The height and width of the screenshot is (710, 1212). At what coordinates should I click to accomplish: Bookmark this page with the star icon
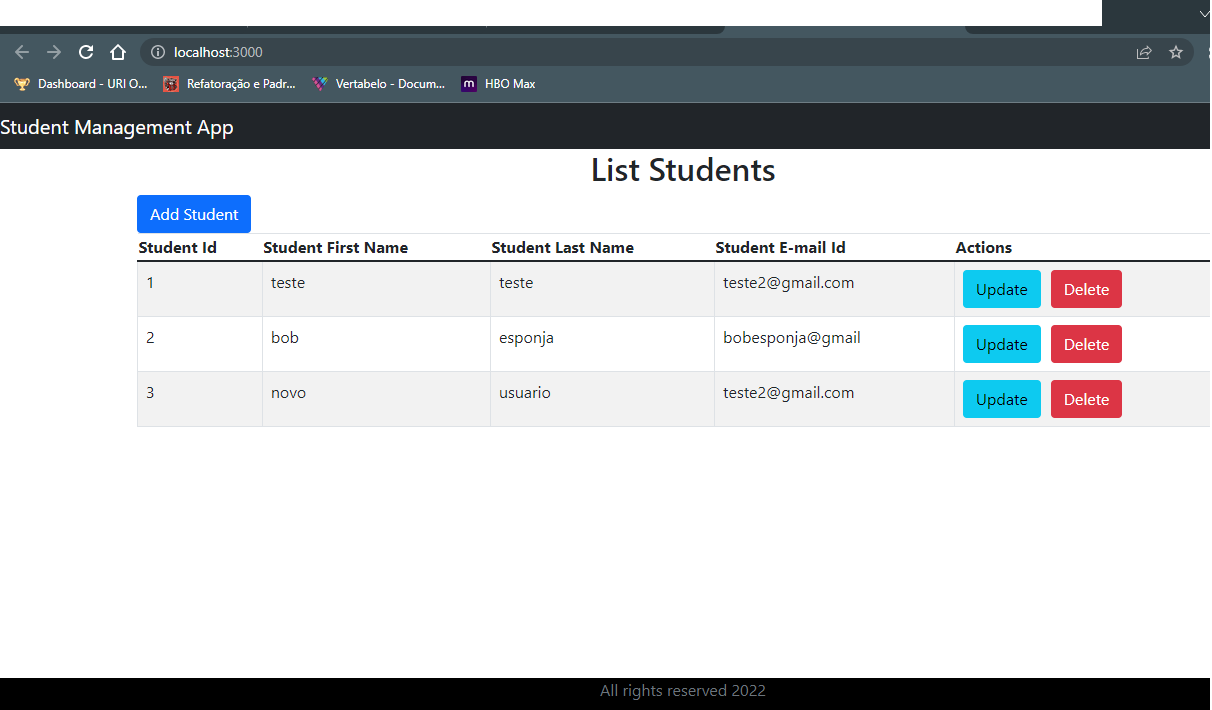(1176, 52)
